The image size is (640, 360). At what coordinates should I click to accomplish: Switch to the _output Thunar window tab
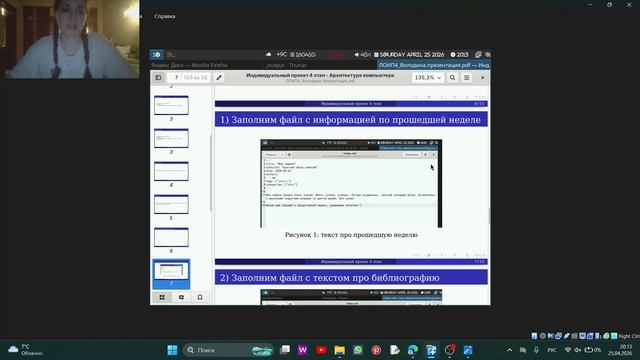click(286, 65)
